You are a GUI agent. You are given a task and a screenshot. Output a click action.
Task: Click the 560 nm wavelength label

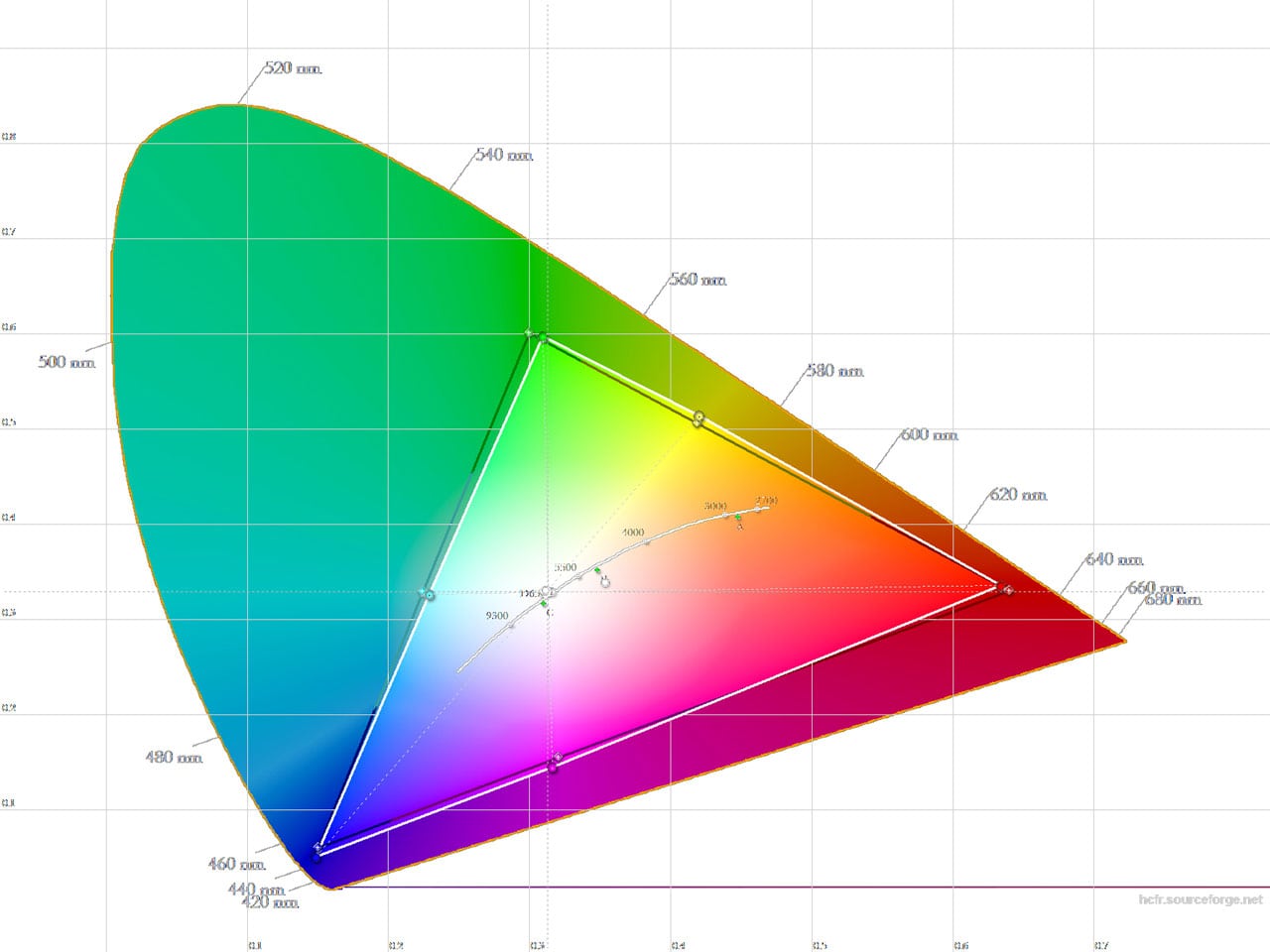pyautogui.click(x=698, y=280)
